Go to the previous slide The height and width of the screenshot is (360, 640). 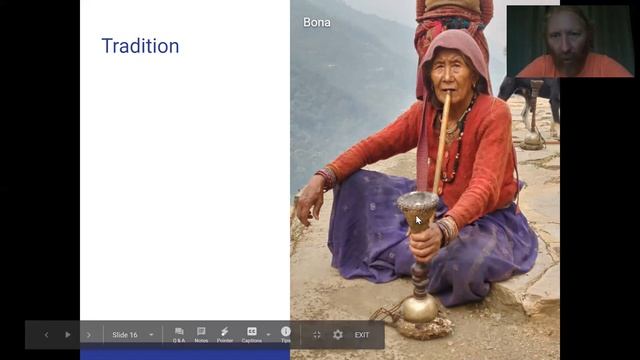(x=46, y=335)
